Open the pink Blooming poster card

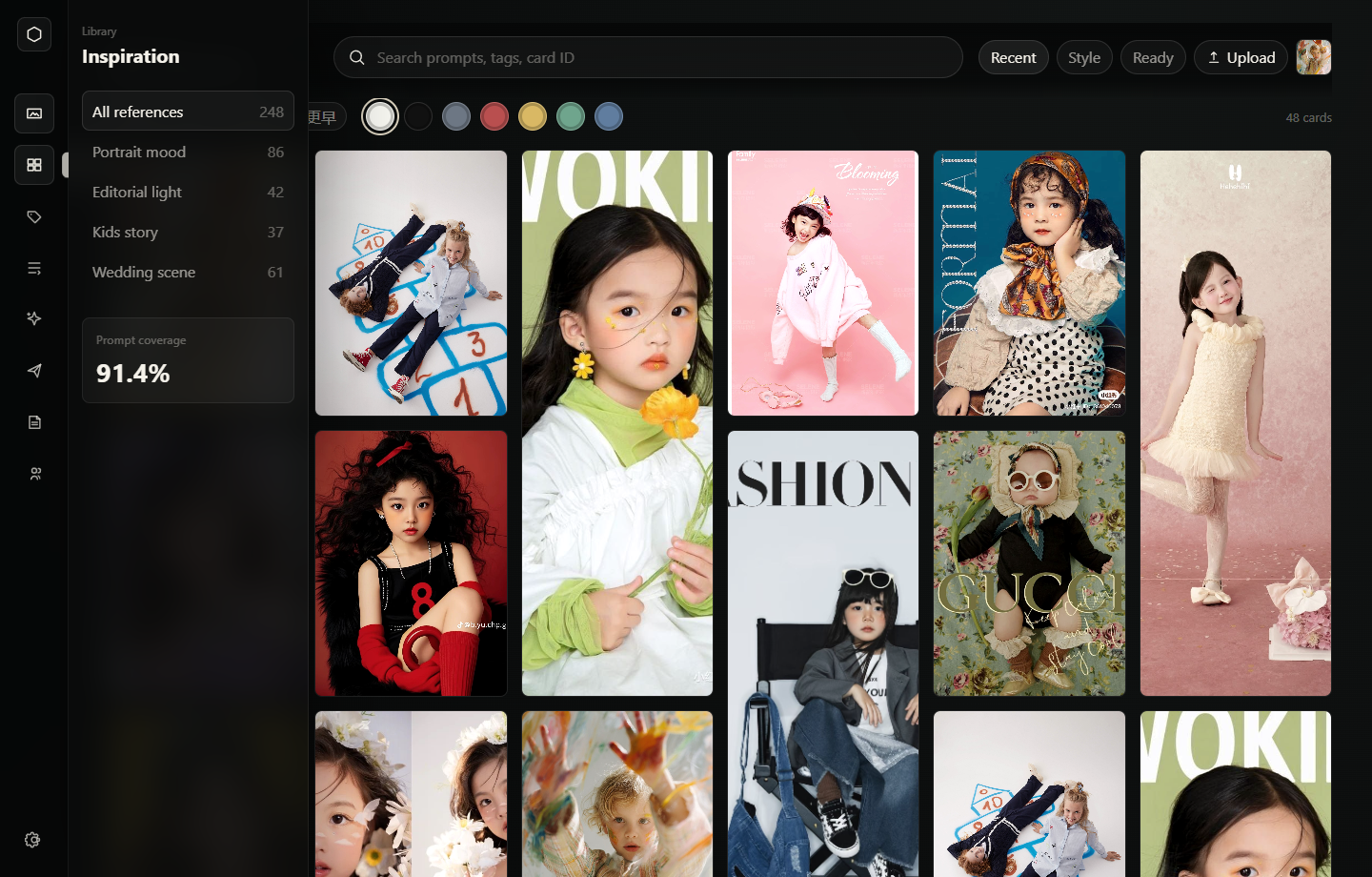pyautogui.click(x=823, y=283)
